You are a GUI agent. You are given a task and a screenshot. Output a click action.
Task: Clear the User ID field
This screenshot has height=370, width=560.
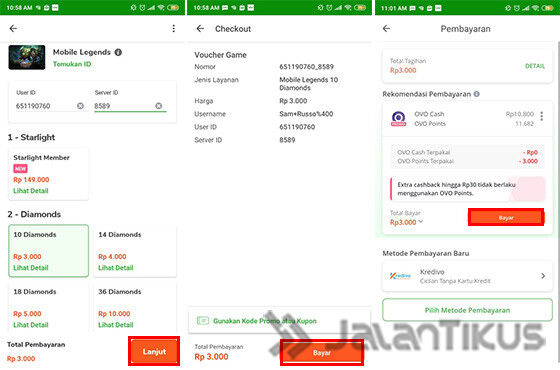[x=80, y=106]
